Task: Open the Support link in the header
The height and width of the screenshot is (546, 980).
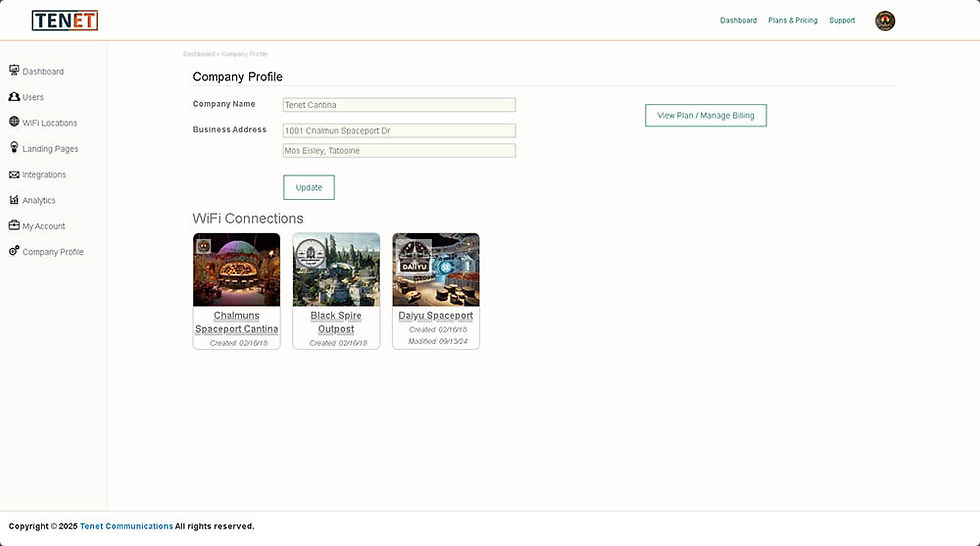Action: tap(842, 21)
